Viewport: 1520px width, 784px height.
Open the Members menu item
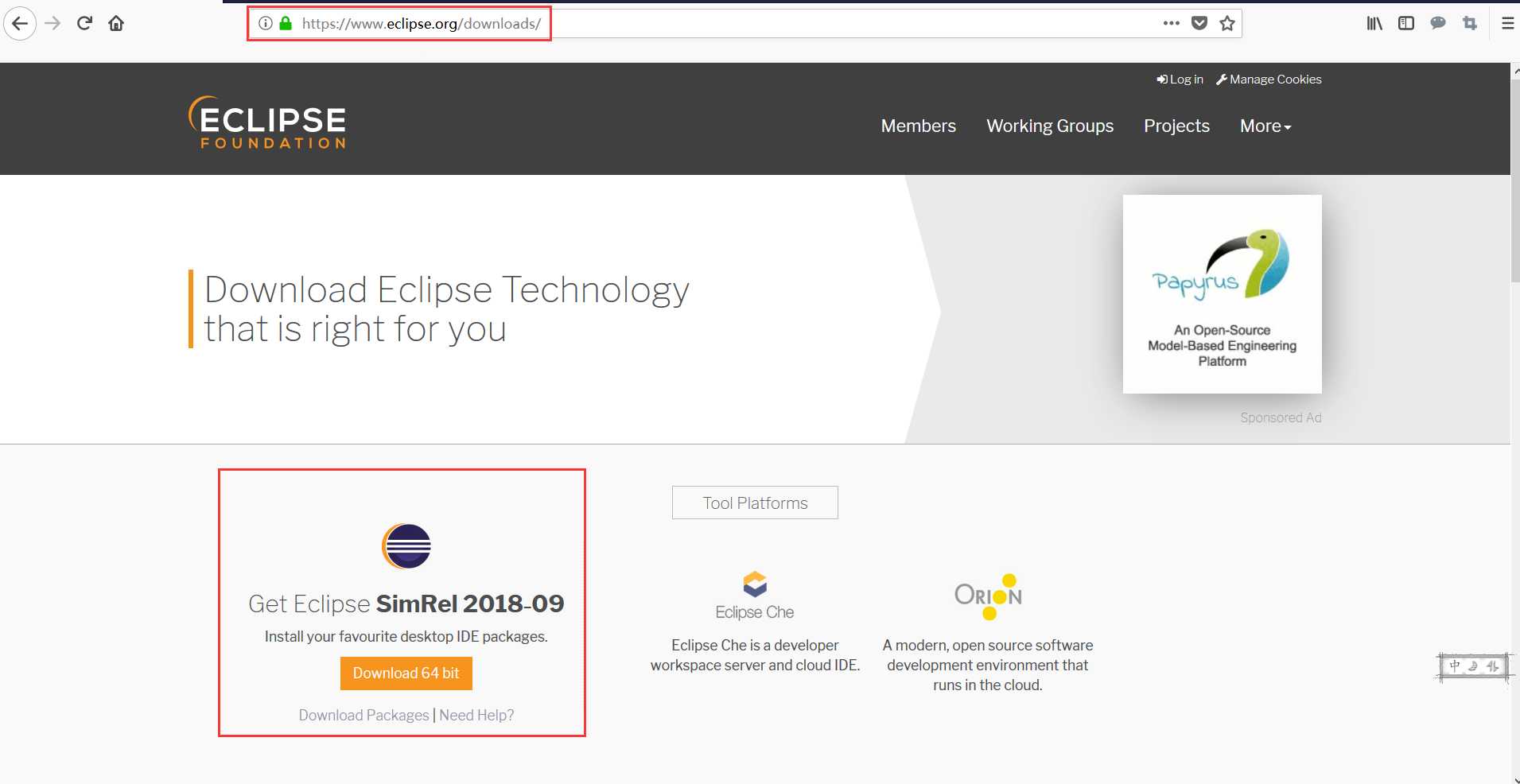[x=919, y=126]
